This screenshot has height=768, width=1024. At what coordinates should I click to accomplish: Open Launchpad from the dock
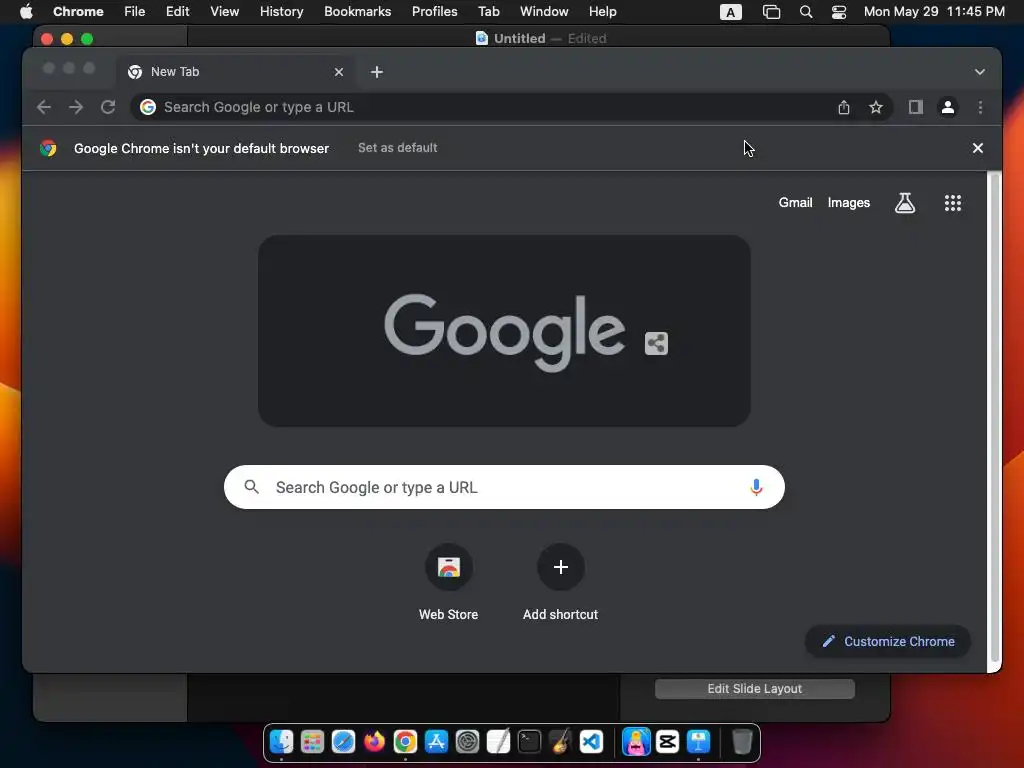coord(312,742)
